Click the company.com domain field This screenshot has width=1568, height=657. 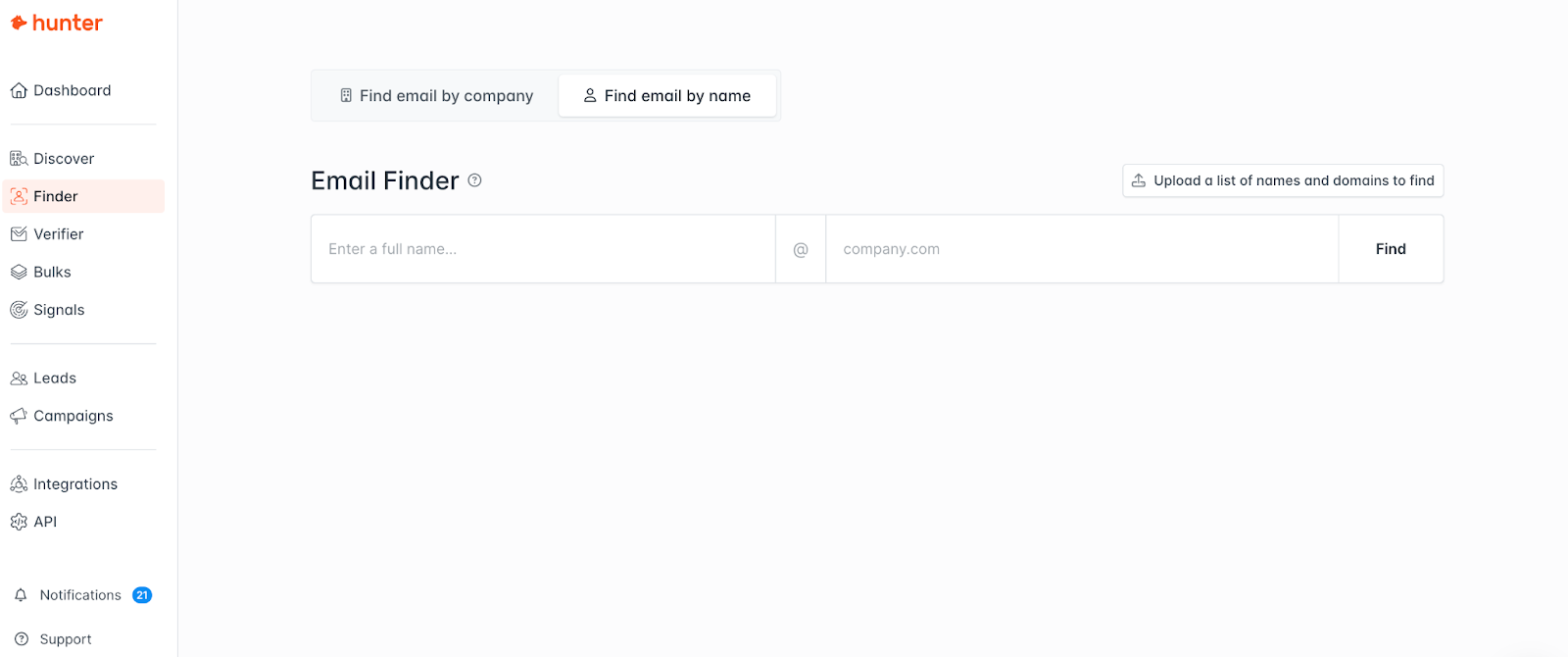(1081, 249)
